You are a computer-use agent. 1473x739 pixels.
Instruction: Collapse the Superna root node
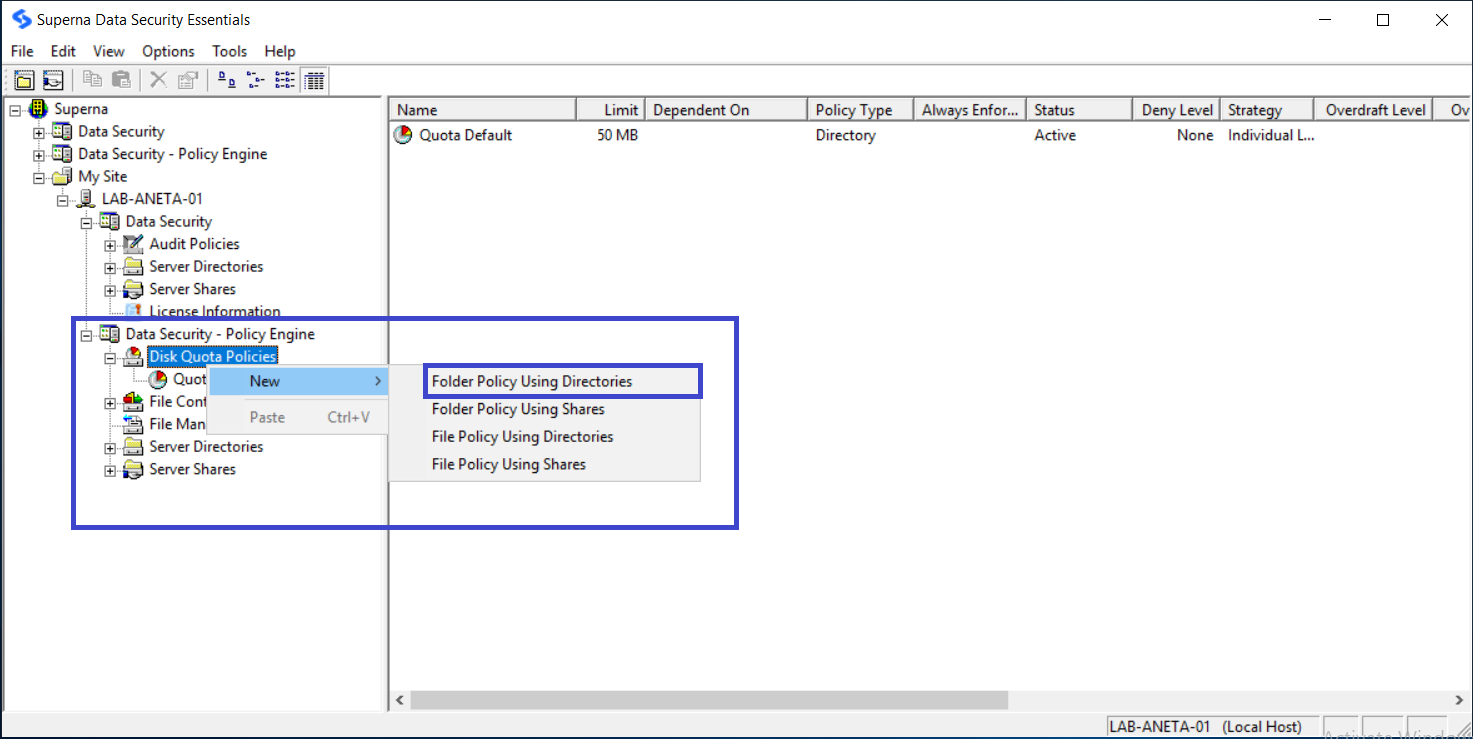pyautogui.click(x=15, y=110)
